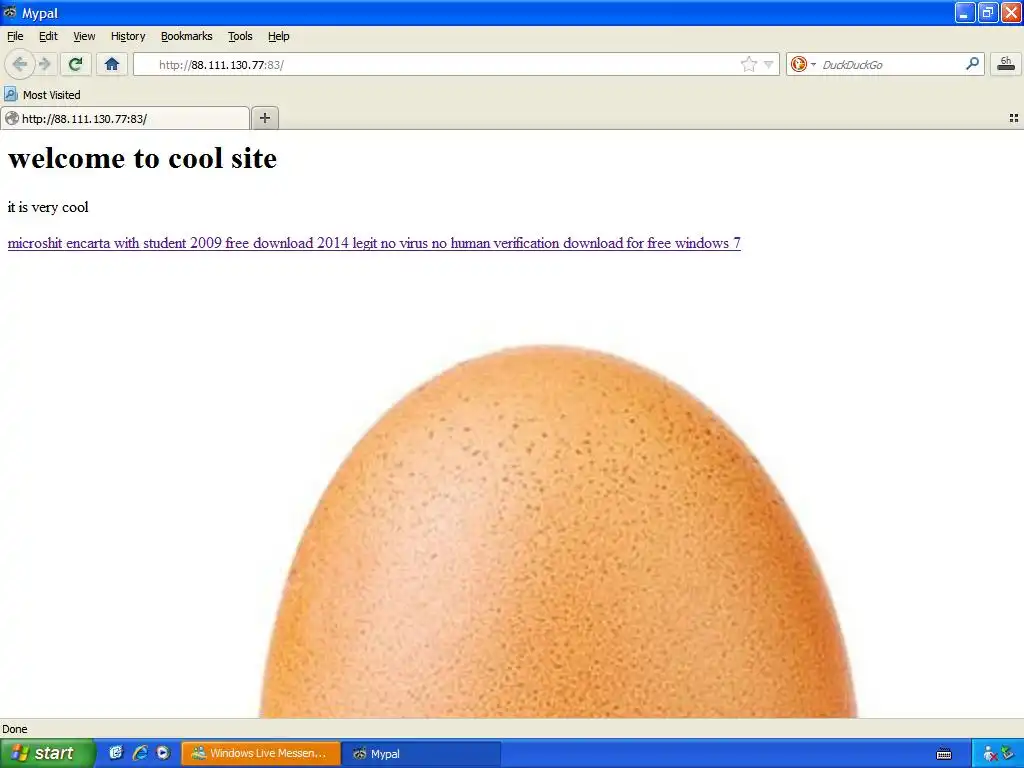
Task: Open the 6h downloads toolbar button
Action: click(x=1006, y=64)
